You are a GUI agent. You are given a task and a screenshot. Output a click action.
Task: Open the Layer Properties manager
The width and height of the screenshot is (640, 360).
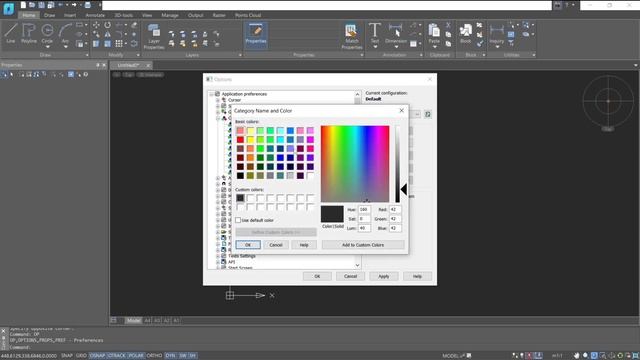click(x=154, y=37)
